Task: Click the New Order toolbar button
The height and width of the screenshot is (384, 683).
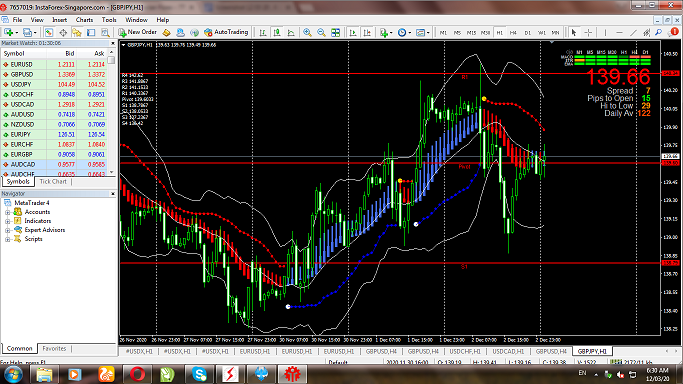Action: [x=138, y=32]
